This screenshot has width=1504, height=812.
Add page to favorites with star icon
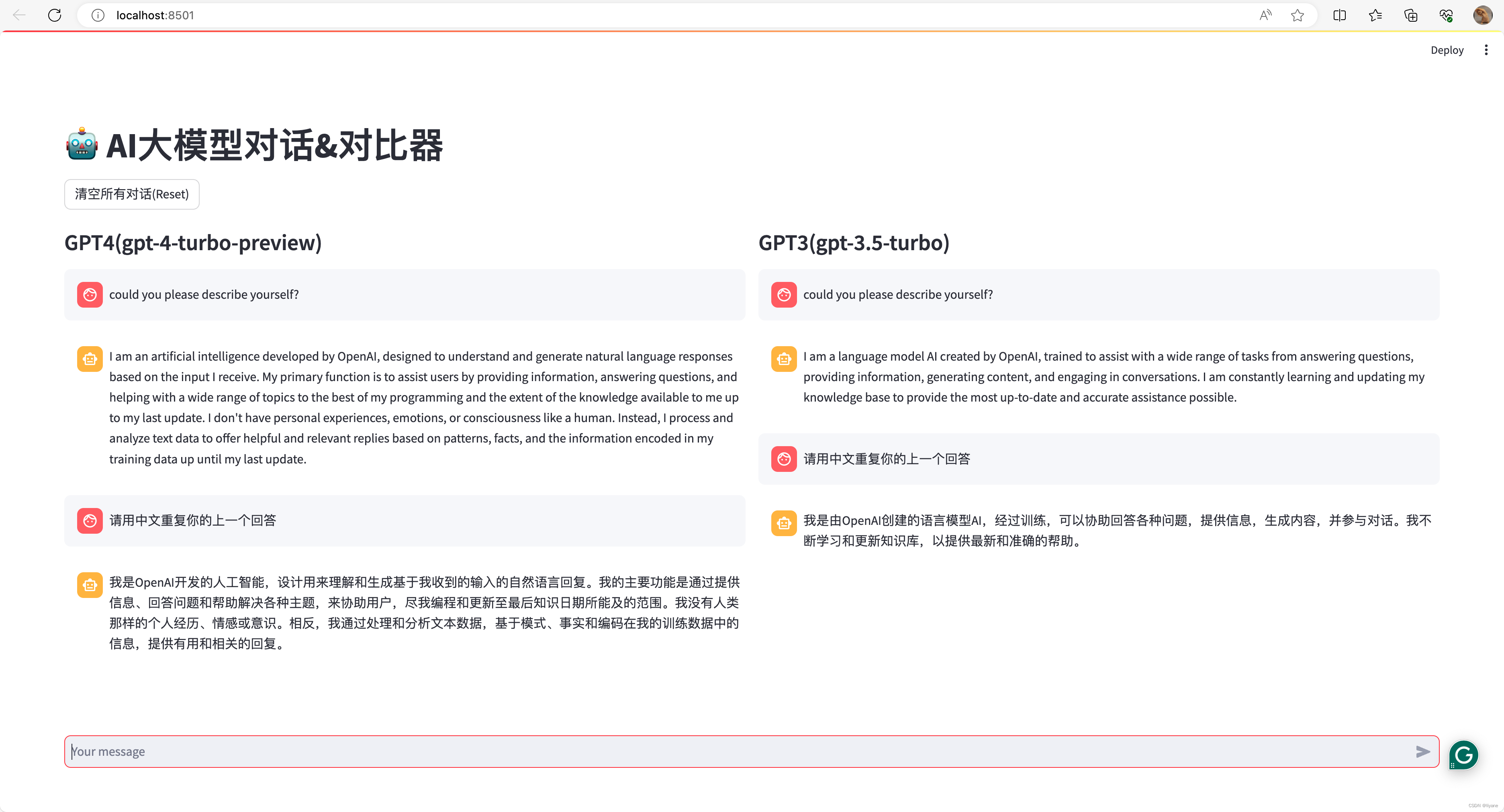click(1297, 15)
